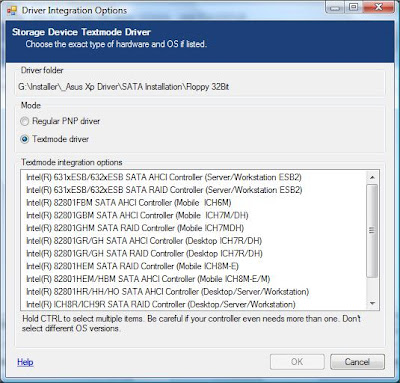
Task: Open the Help link
Action: click(25, 362)
